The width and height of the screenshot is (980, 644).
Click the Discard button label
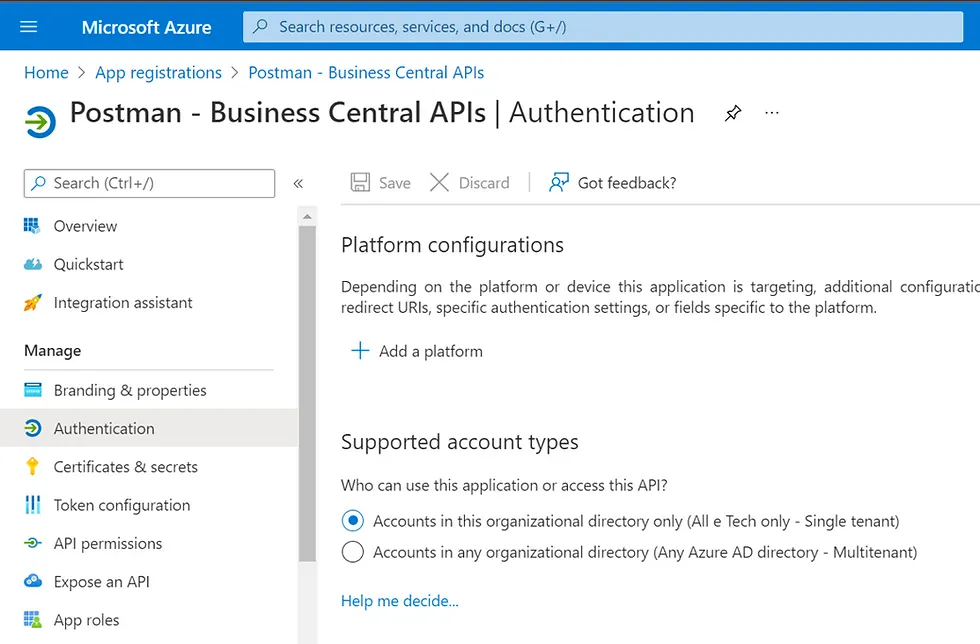pyautogui.click(x=484, y=183)
